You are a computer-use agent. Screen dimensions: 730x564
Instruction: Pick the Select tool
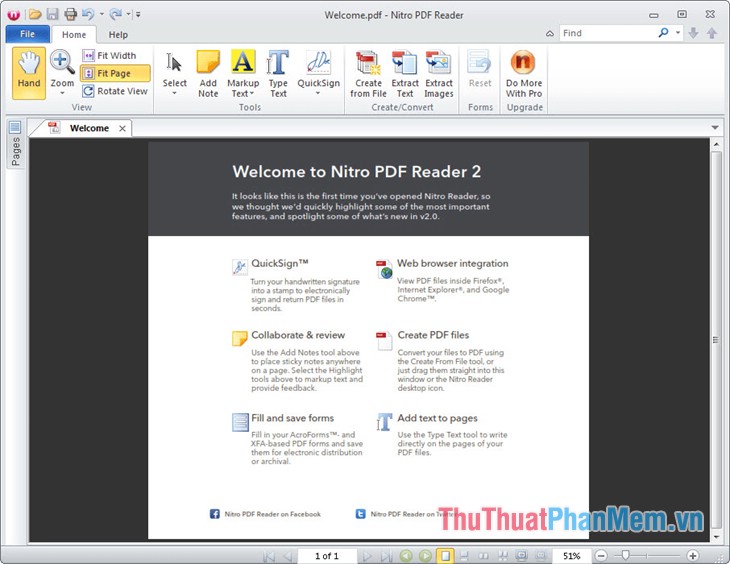point(175,69)
